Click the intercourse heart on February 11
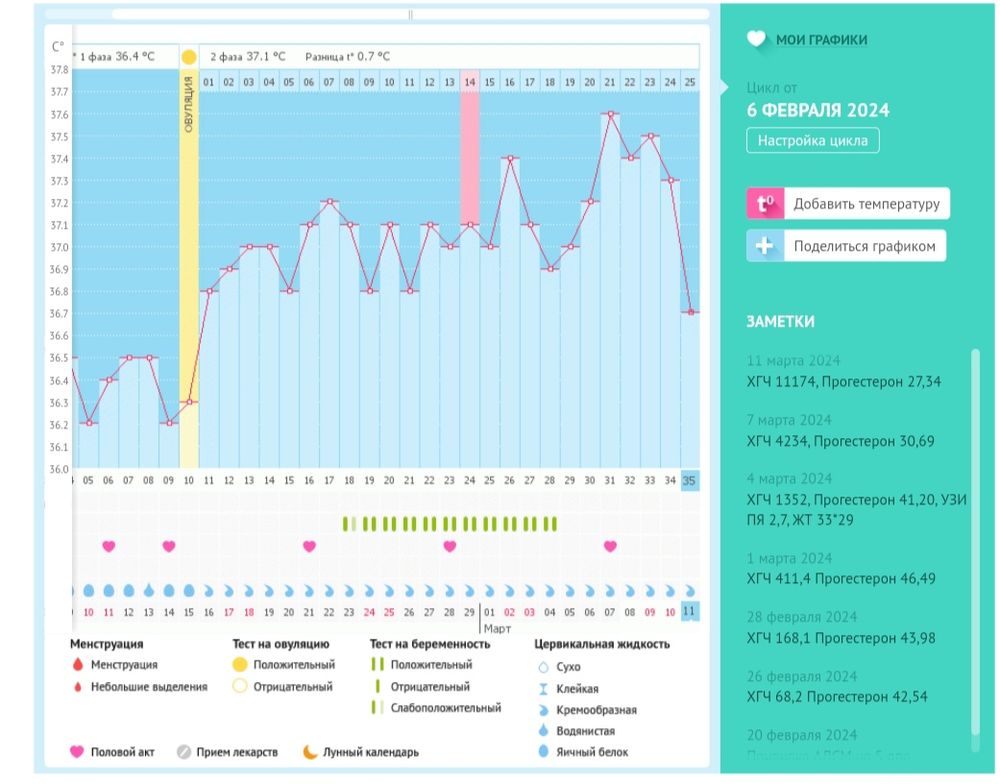Image resolution: width=1000 pixels, height=784 pixels. (x=109, y=546)
